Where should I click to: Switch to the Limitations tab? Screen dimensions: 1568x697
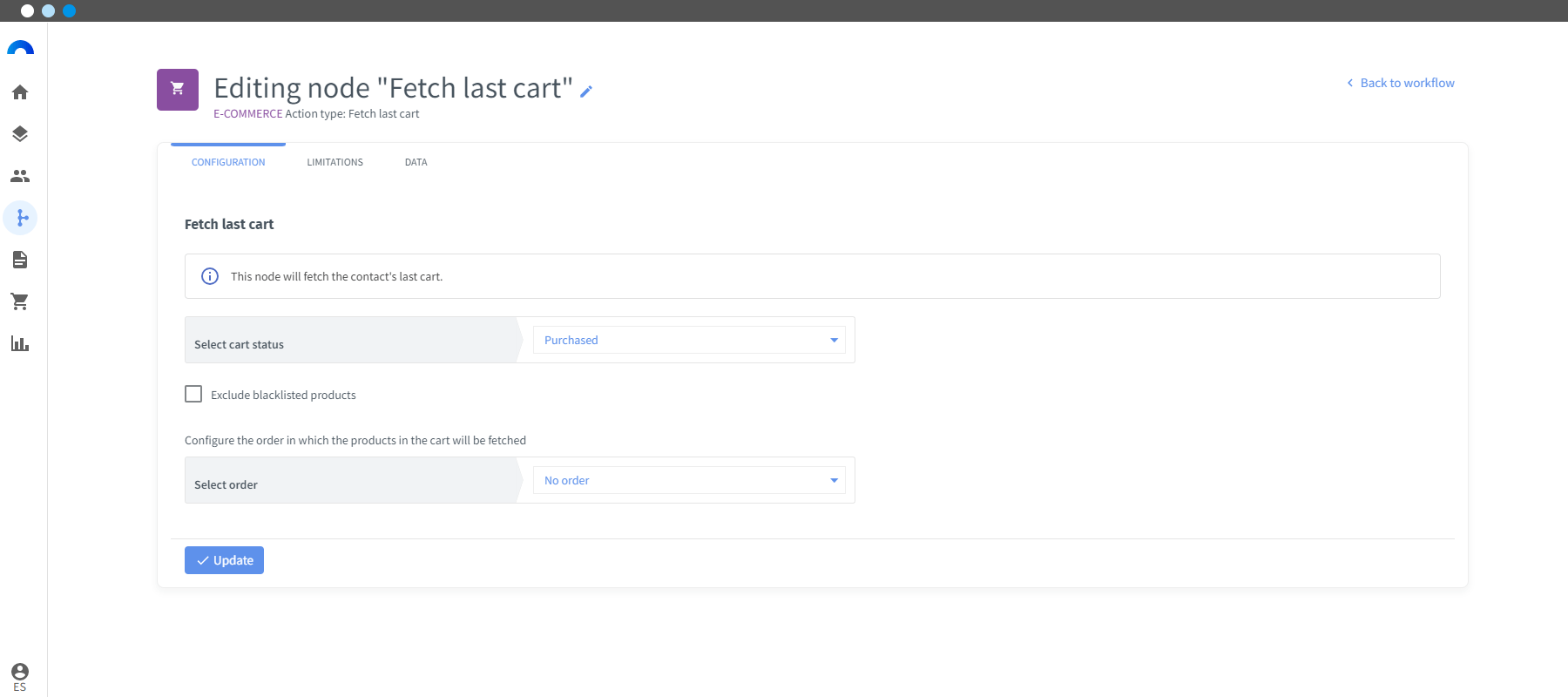pos(335,162)
